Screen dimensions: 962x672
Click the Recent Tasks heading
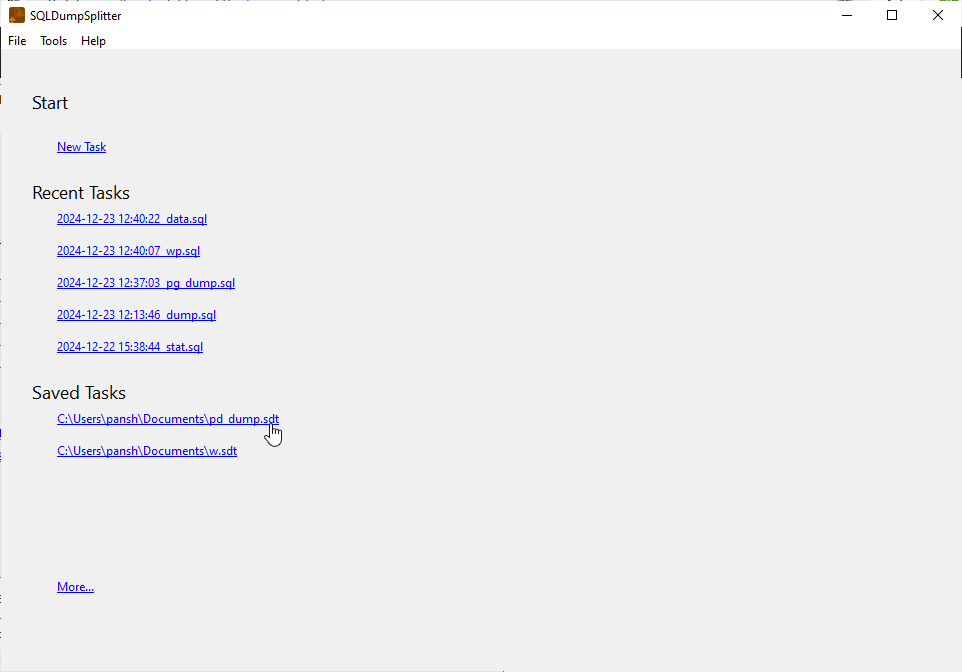coord(81,193)
